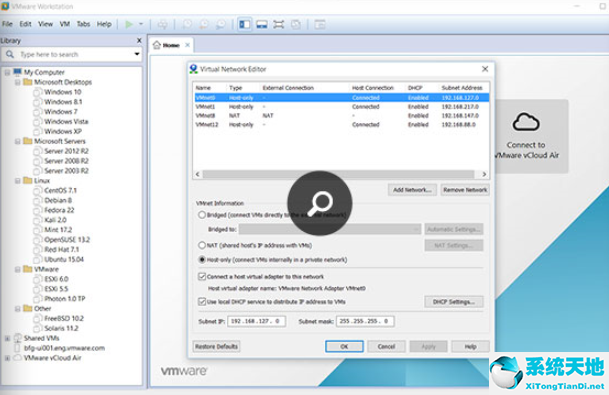
Task: Collapse the My Computer tree node
Action: pos(7,72)
